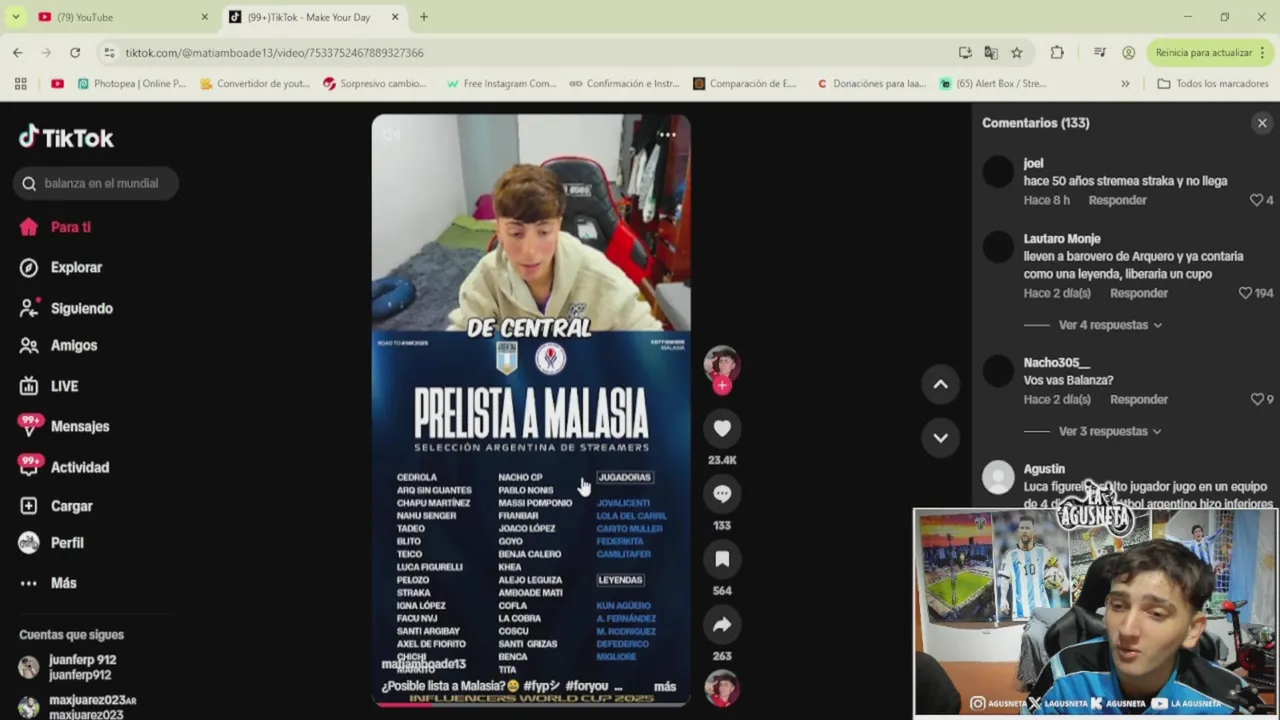
Task: Go to the previous video with the up arrow
Action: tap(940, 384)
